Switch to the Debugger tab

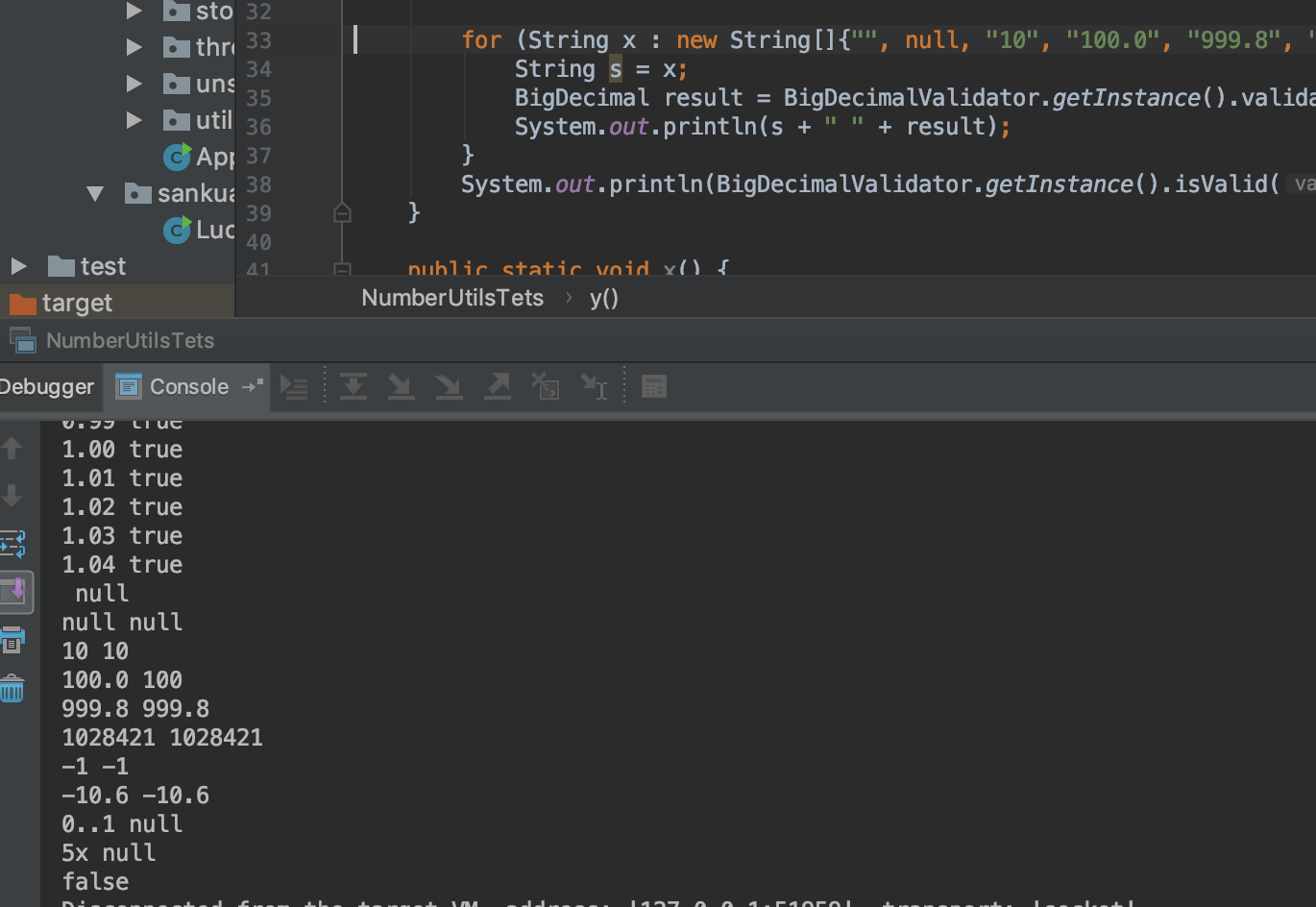[x=47, y=386]
